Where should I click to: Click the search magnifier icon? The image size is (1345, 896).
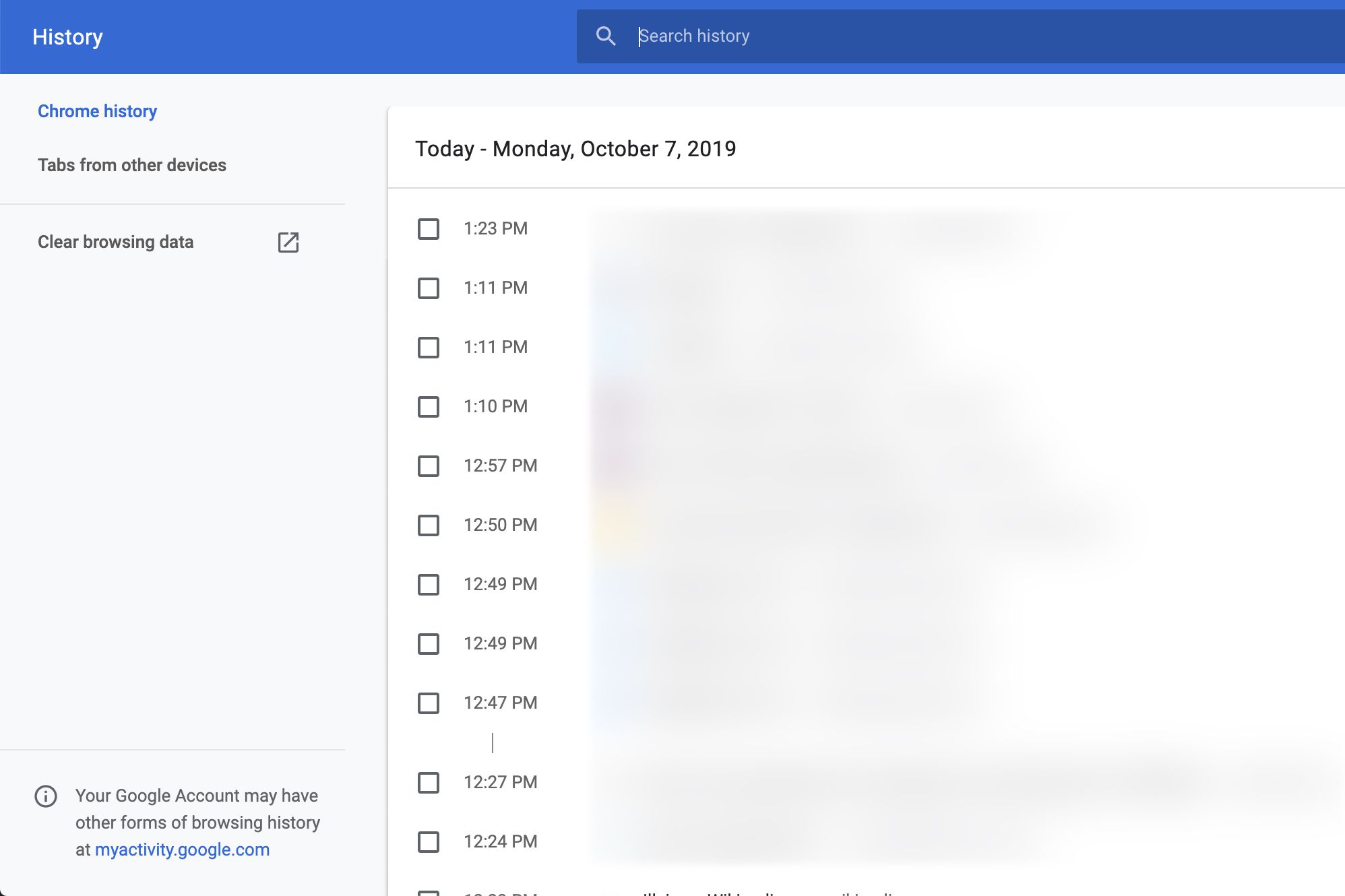[606, 36]
